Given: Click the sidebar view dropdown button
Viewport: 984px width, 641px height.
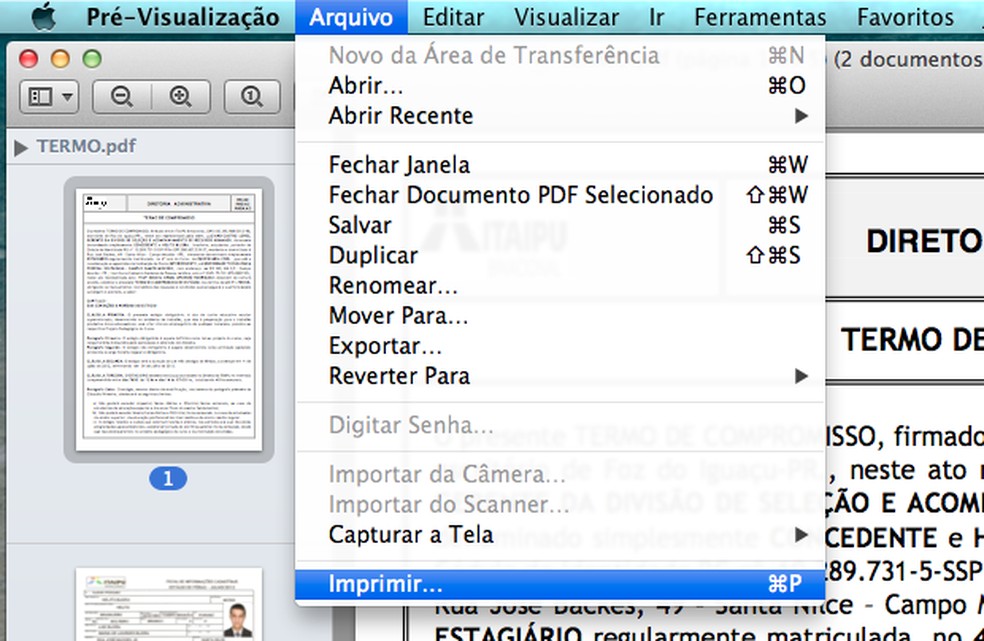Looking at the screenshot, I should click(50, 97).
